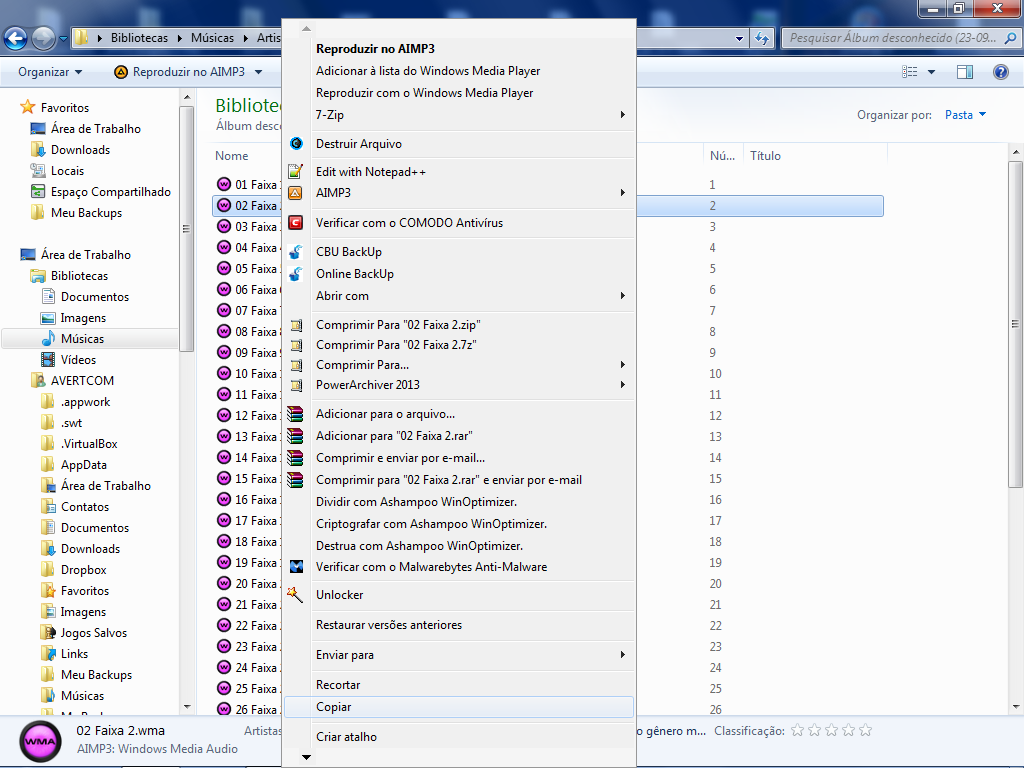
Task: Click the WMA icon of 01 Faixa
Action: 224,184
